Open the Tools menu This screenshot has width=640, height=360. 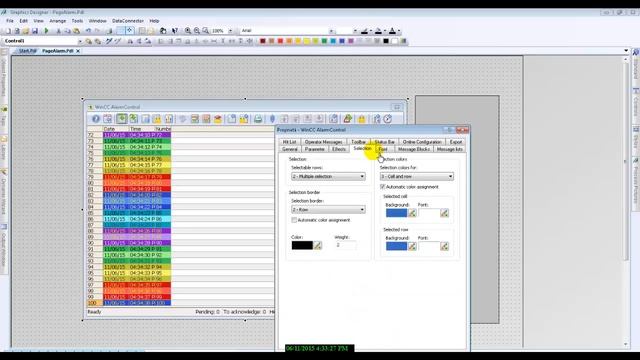(77, 21)
